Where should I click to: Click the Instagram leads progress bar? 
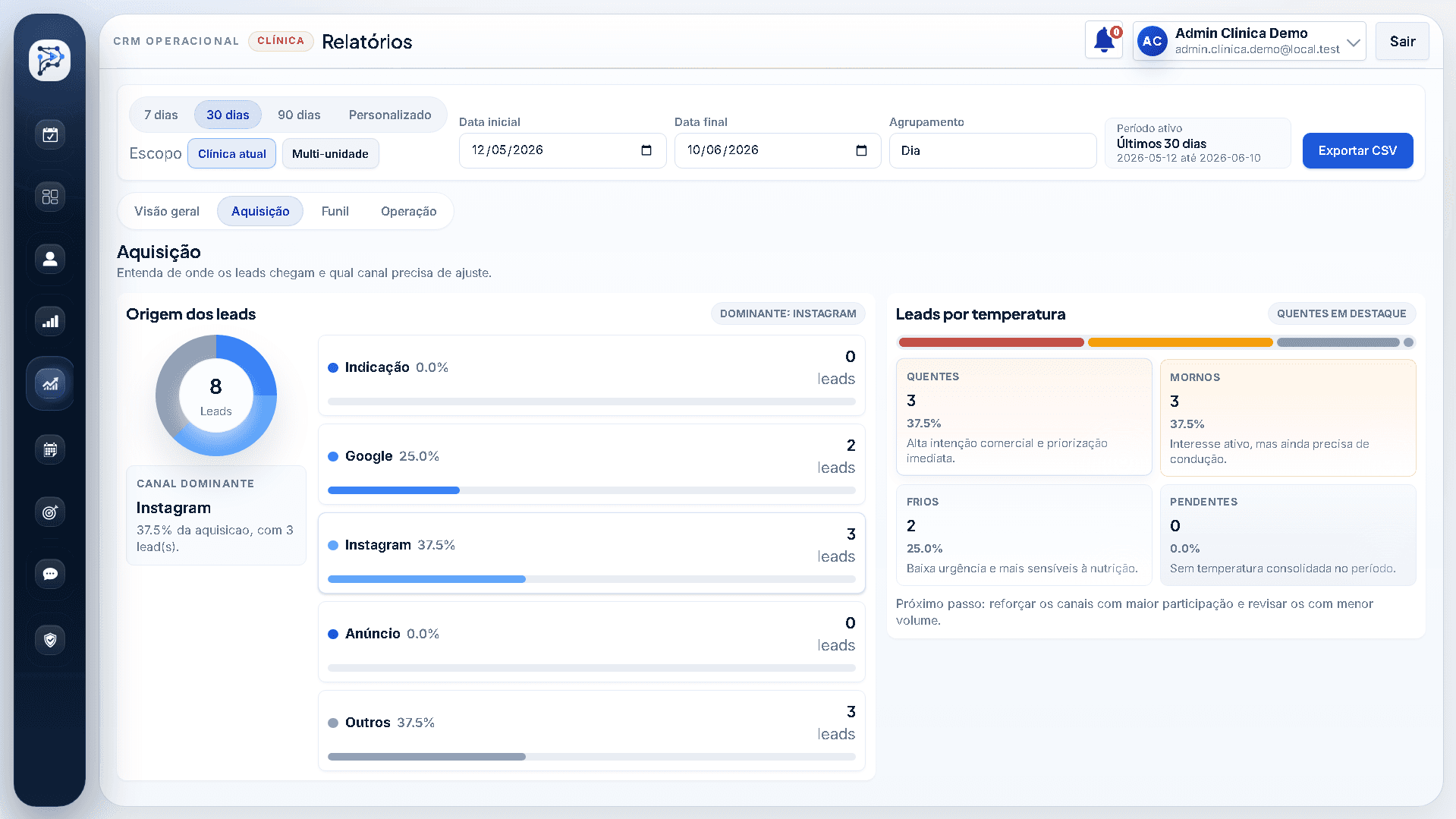click(591, 579)
